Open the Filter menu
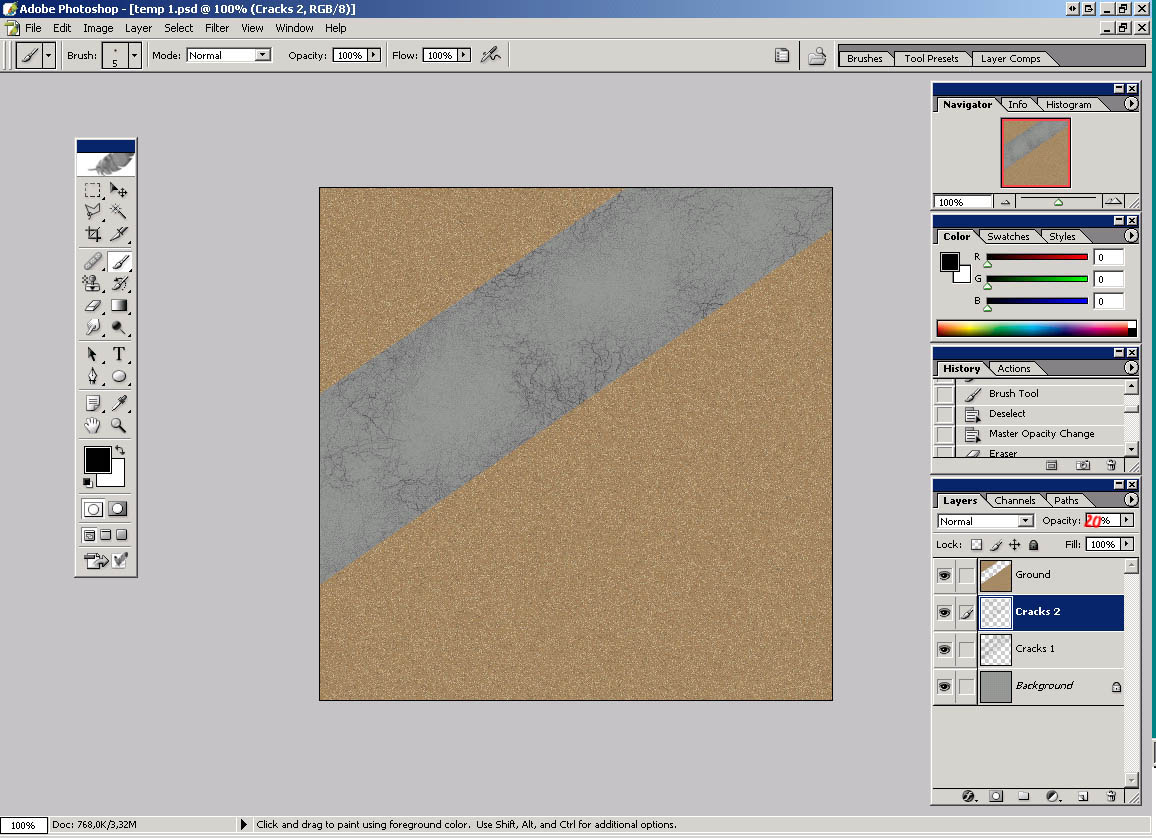This screenshot has height=838, width=1156. click(217, 28)
